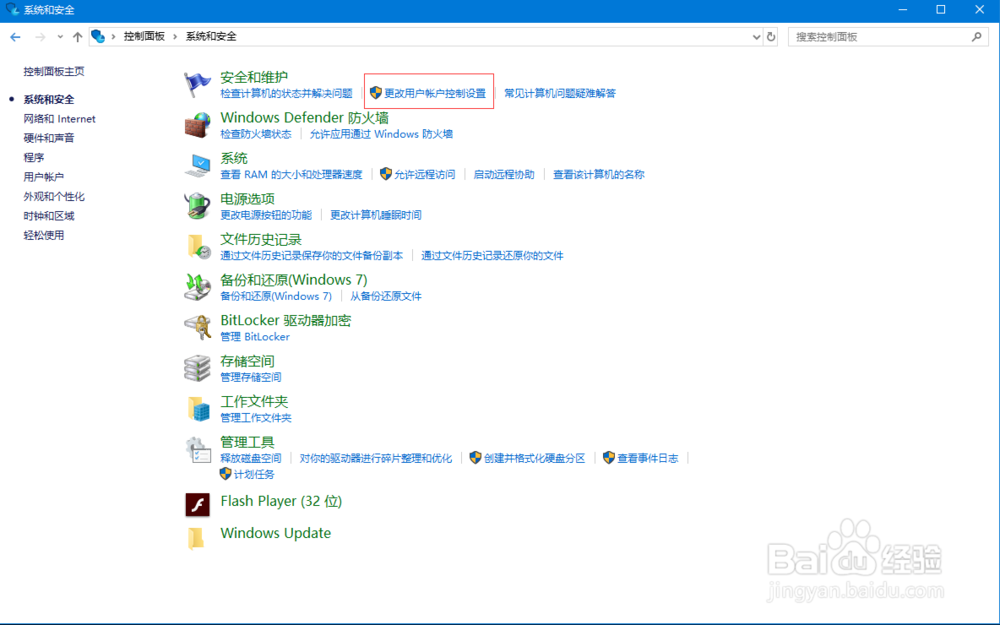Open 时钟和区域 category in sidebar
The image size is (1000, 625).
pyautogui.click(x=49, y=216)
